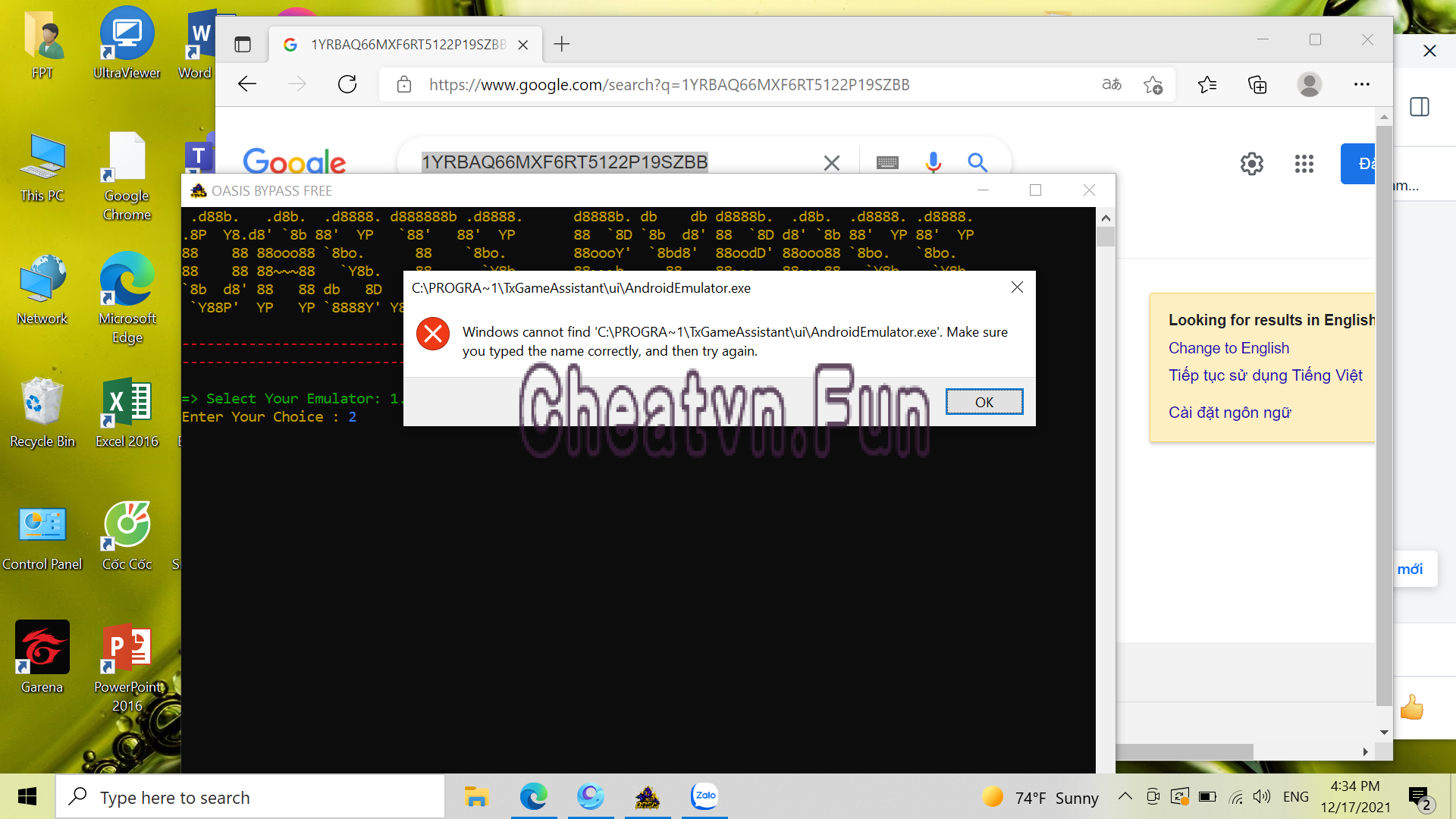Open the Edge tab actions menu icon
Screen dimensions: 1456x819
tap(243, 45)
